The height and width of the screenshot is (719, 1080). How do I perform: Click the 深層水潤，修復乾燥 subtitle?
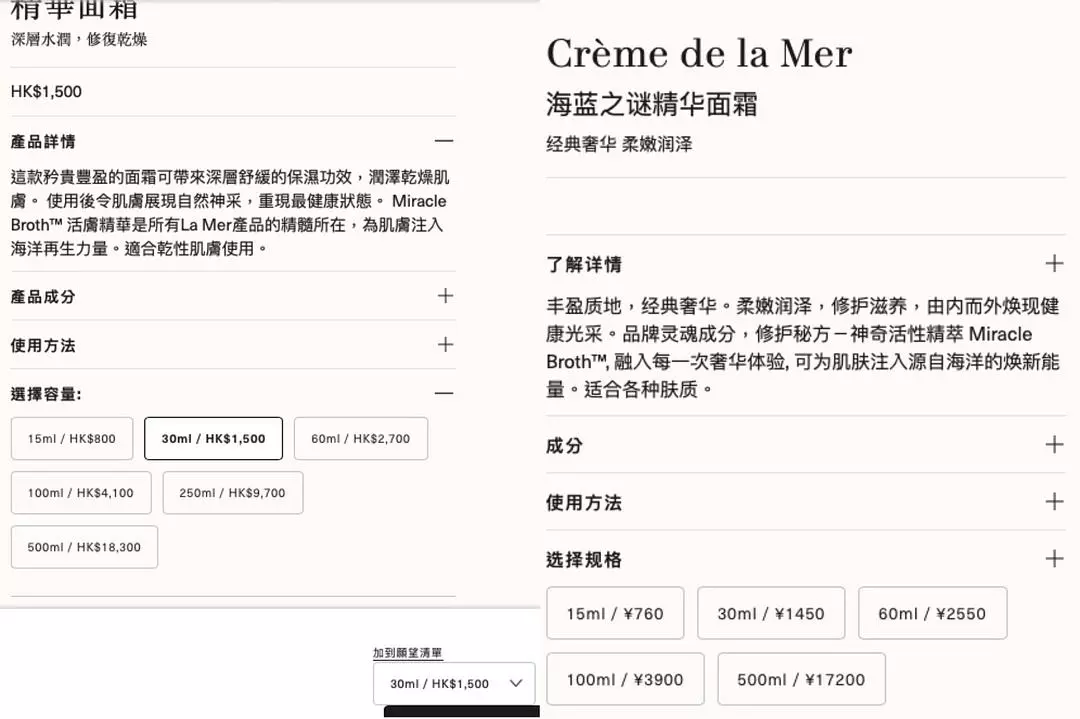(x=79, y=39)
